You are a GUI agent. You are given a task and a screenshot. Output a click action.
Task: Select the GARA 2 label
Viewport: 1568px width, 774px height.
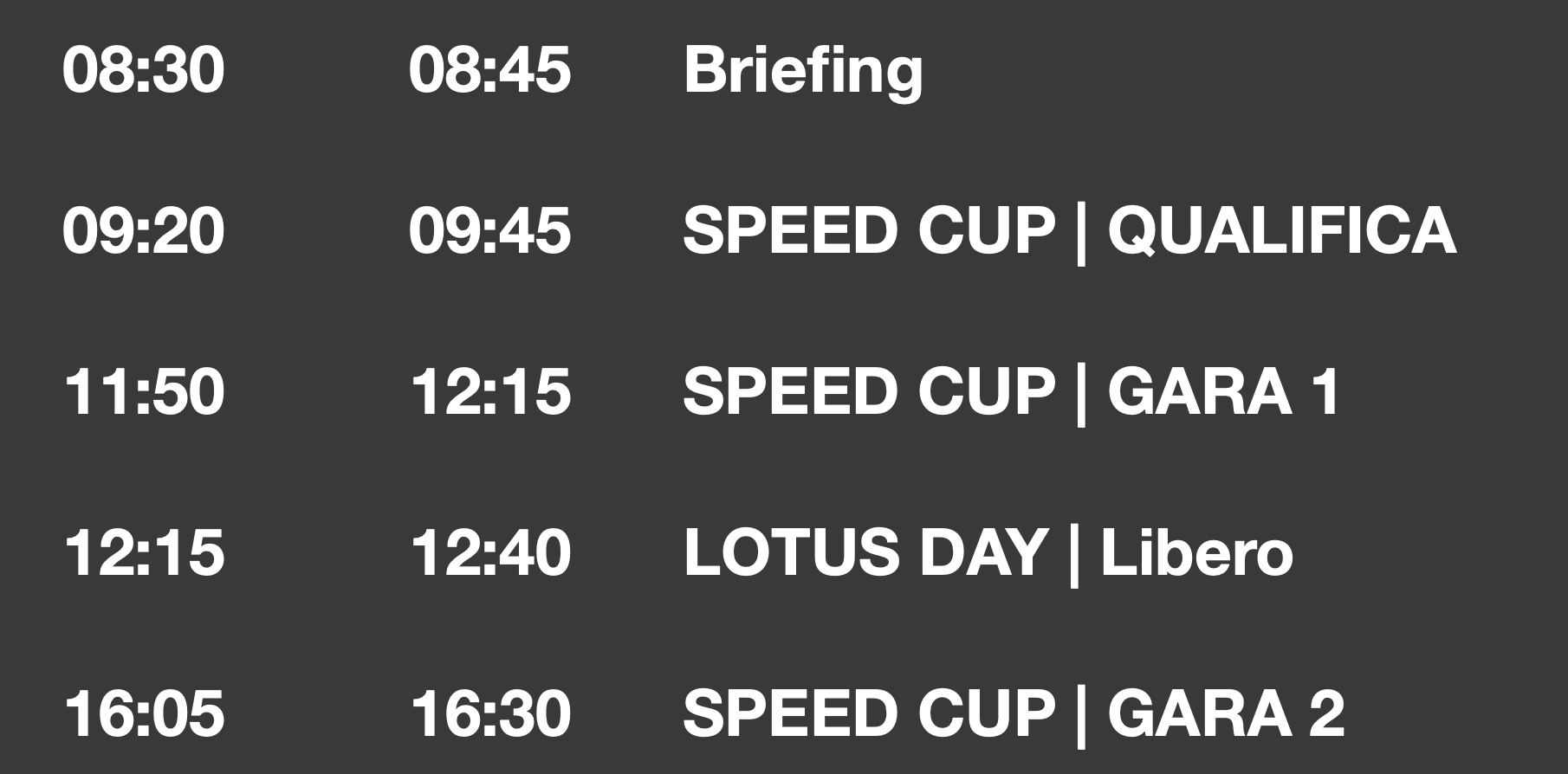pos(1225,714)
